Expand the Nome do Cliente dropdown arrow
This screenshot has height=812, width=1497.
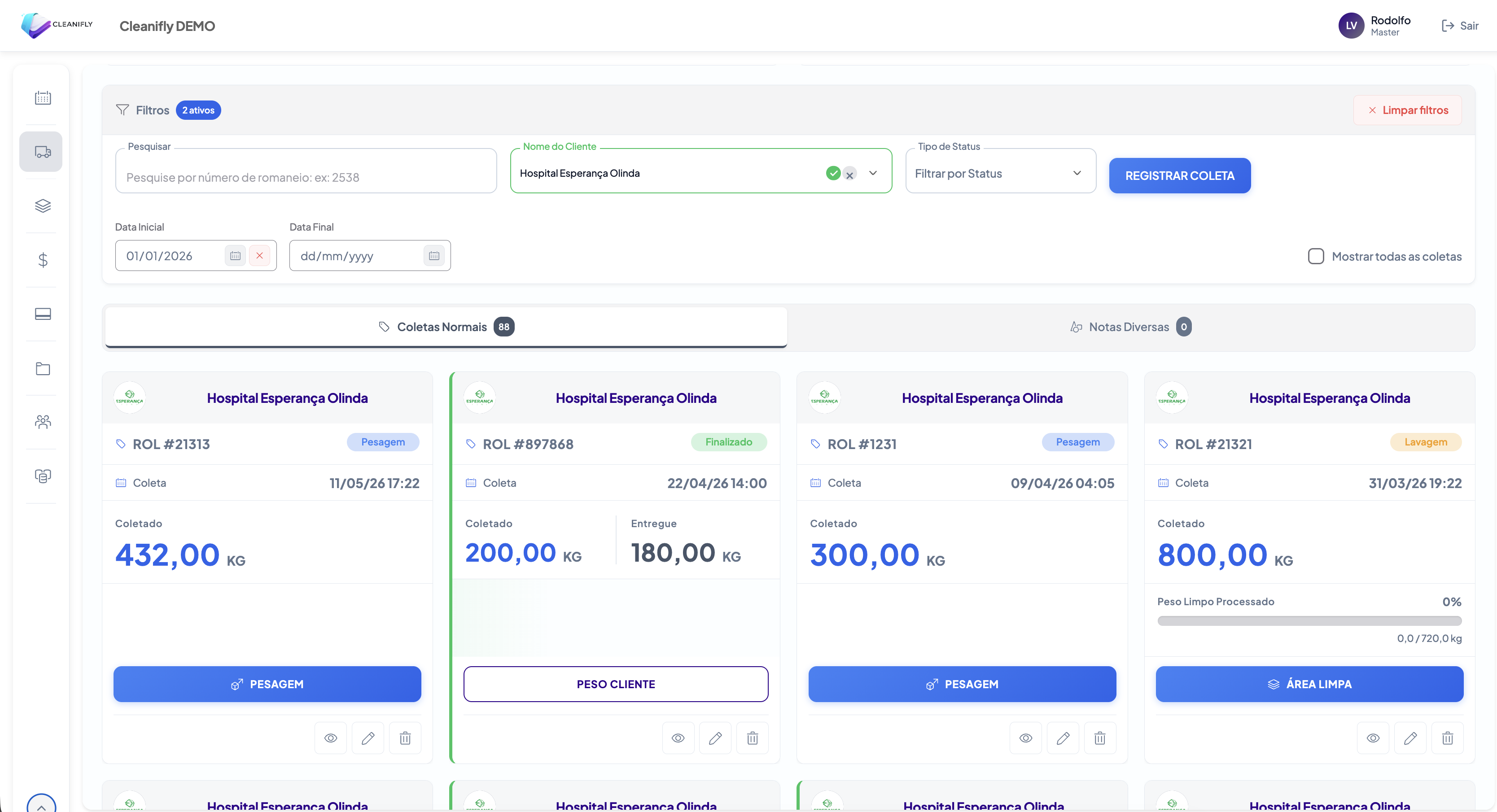tap(872, 173)
